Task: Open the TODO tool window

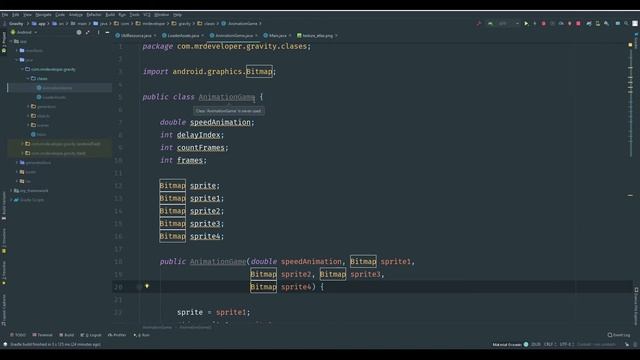Action: (18, 335)
